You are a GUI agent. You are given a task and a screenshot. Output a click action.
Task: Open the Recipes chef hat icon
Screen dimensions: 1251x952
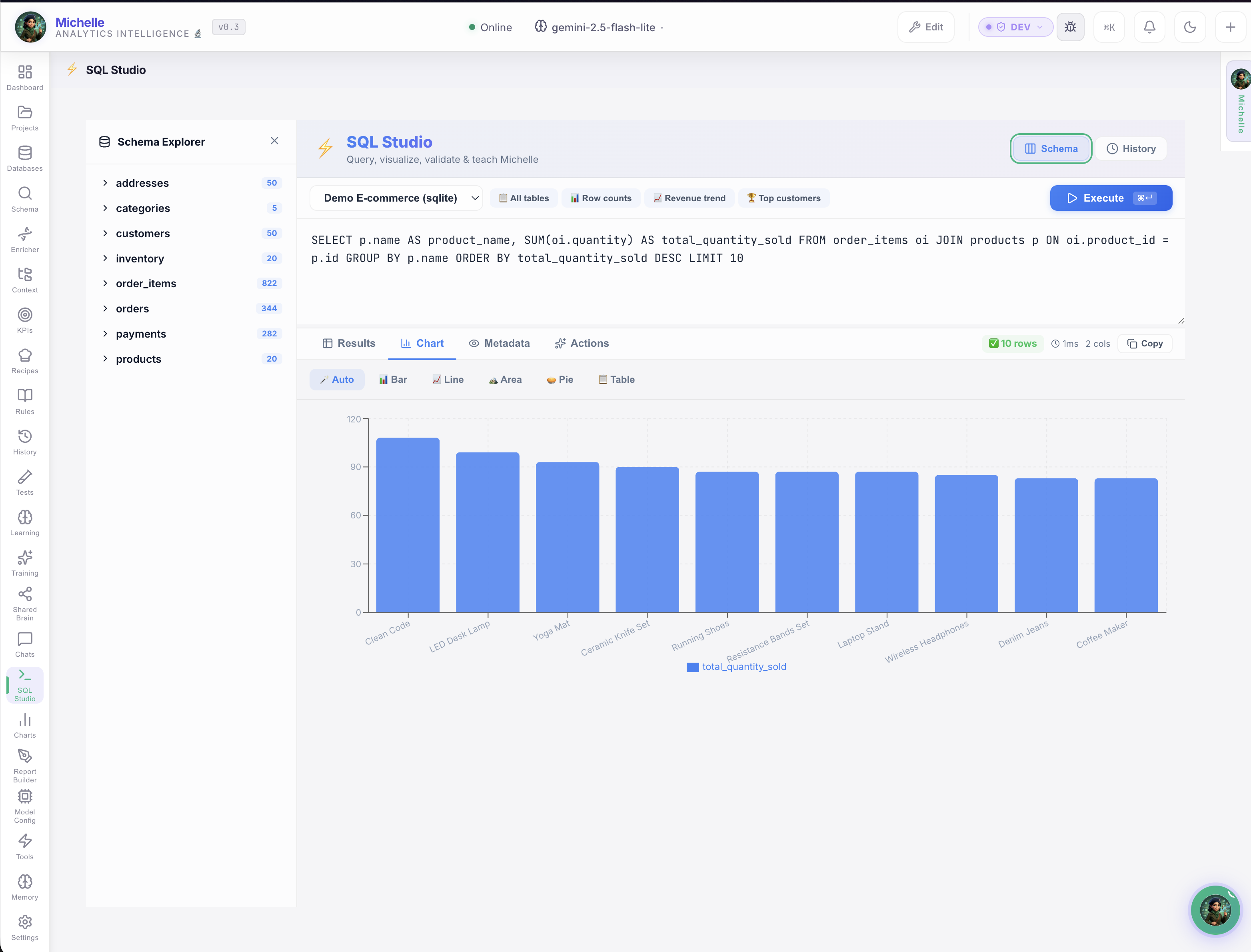(x=25, y=355)
